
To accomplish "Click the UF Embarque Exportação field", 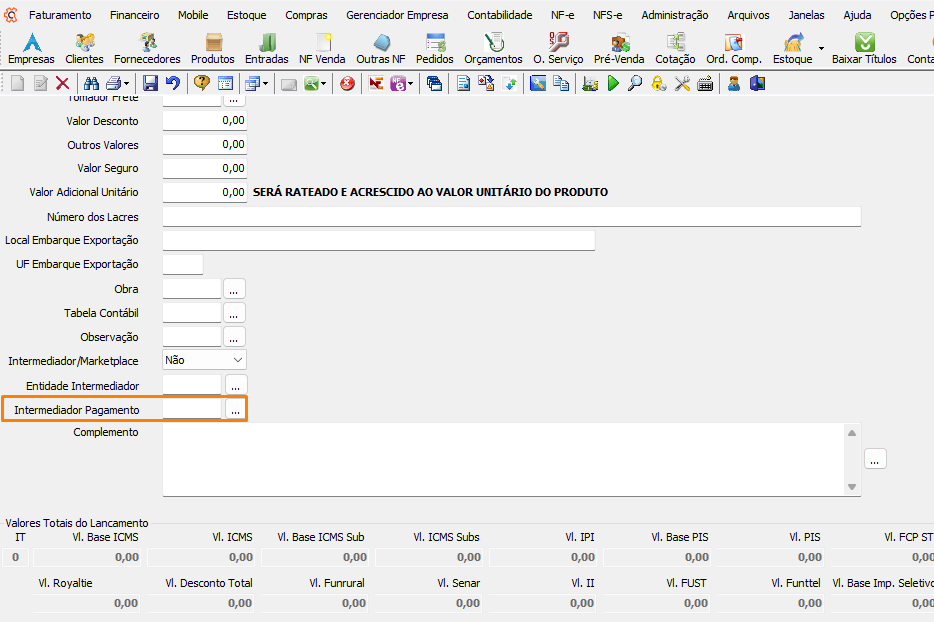I will [183, 265].
